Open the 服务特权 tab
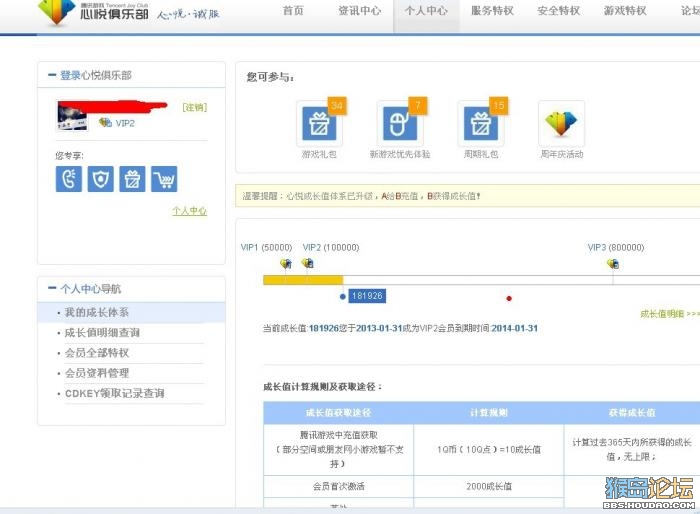The height and width of the screenshot is (514, 700). pos(492,11)
